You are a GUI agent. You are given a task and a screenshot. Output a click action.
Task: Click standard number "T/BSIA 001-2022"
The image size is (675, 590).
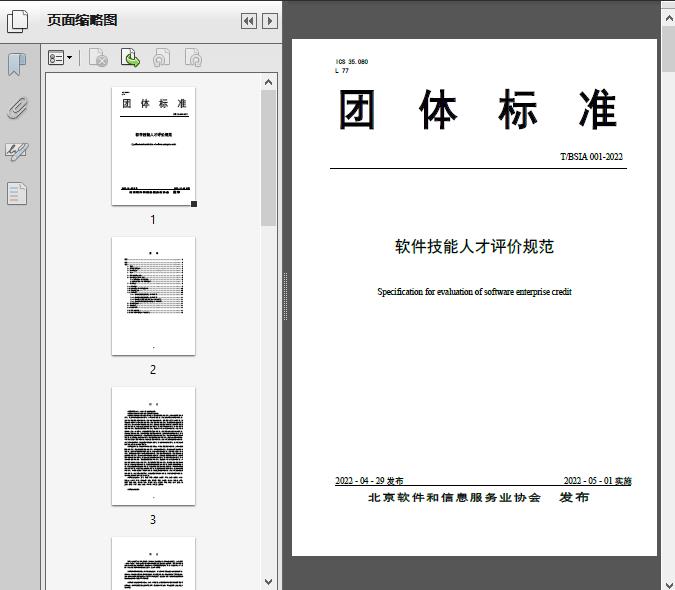[591, 157]
